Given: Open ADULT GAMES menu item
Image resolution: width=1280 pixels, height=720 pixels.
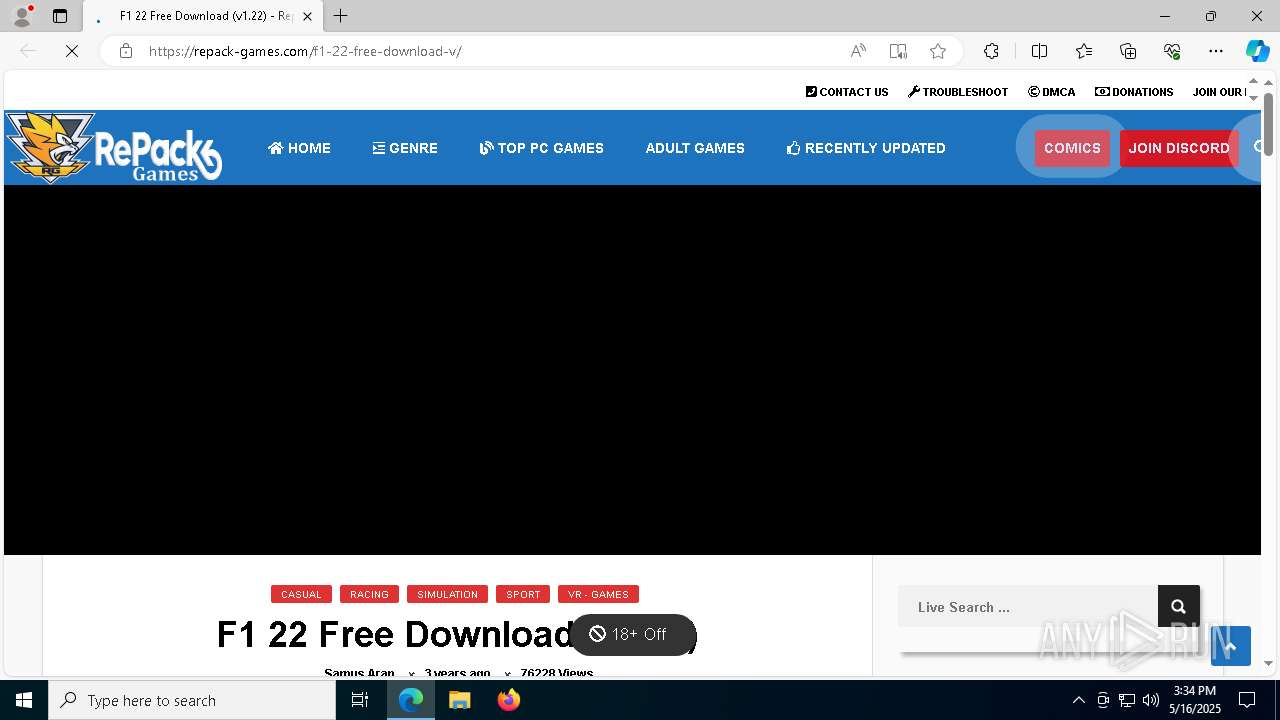Looking at the screenshot, I should pos(695,148).
